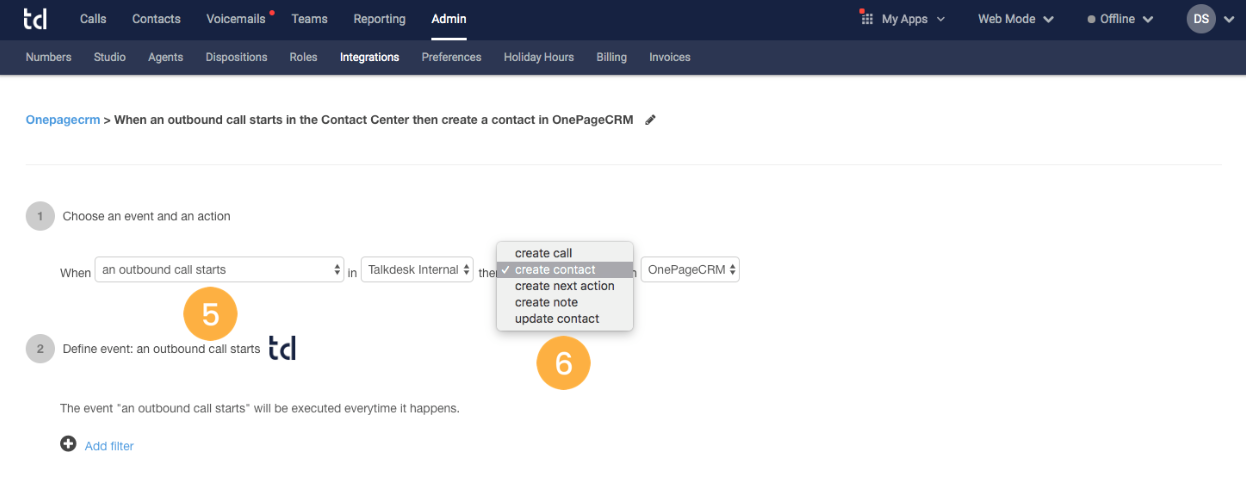Click the Talkdesk logo in the top bar

pos(36,19)
